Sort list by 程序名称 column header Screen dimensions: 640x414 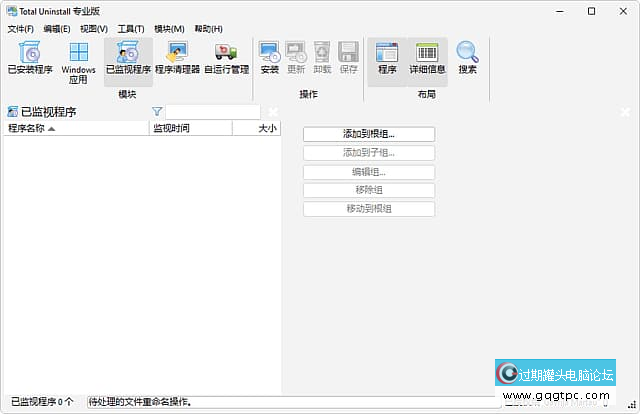(76, 128)
